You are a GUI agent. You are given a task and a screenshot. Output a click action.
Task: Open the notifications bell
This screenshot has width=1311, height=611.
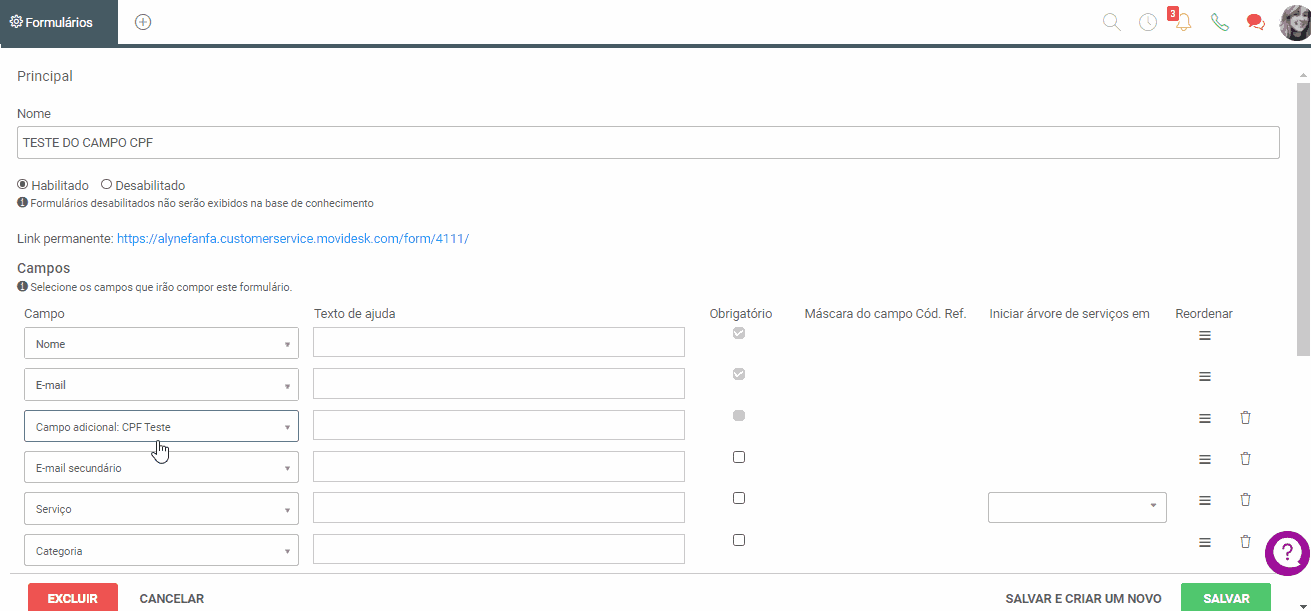(1184, 22)
